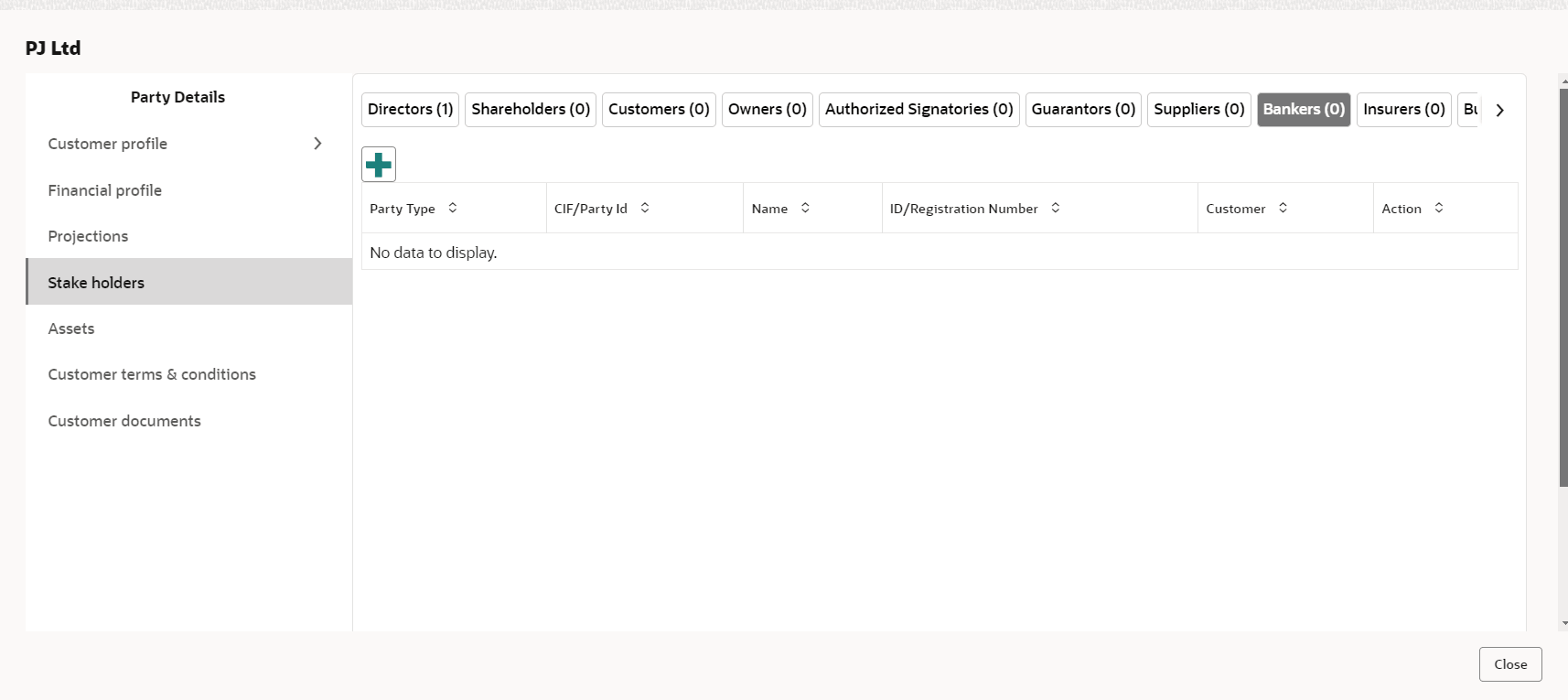Sort table by Customer column
The height and width of the screenshot is (700, 1568).
click(x=1283, y=209)
